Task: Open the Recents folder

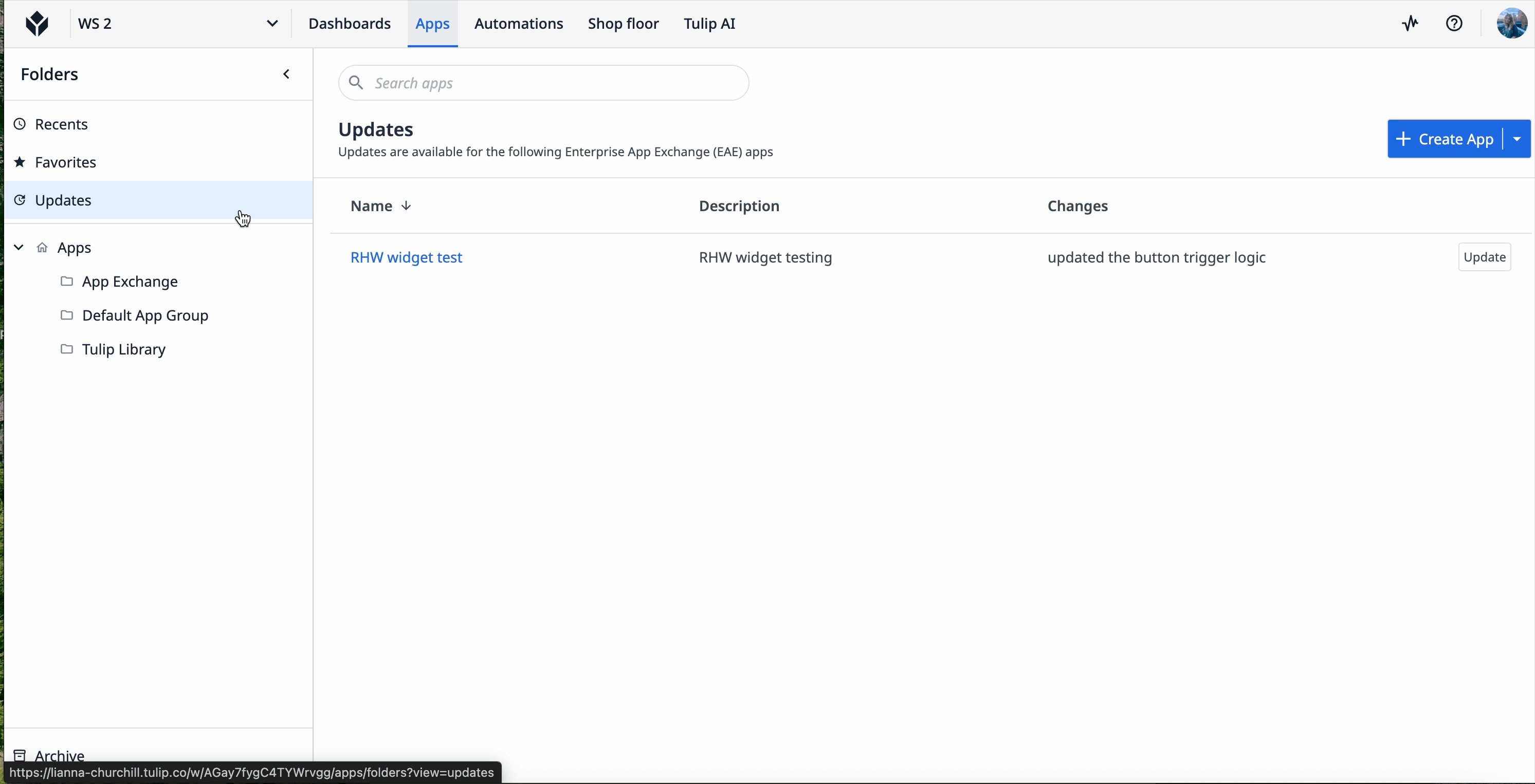Action: [x=158, y=124]
